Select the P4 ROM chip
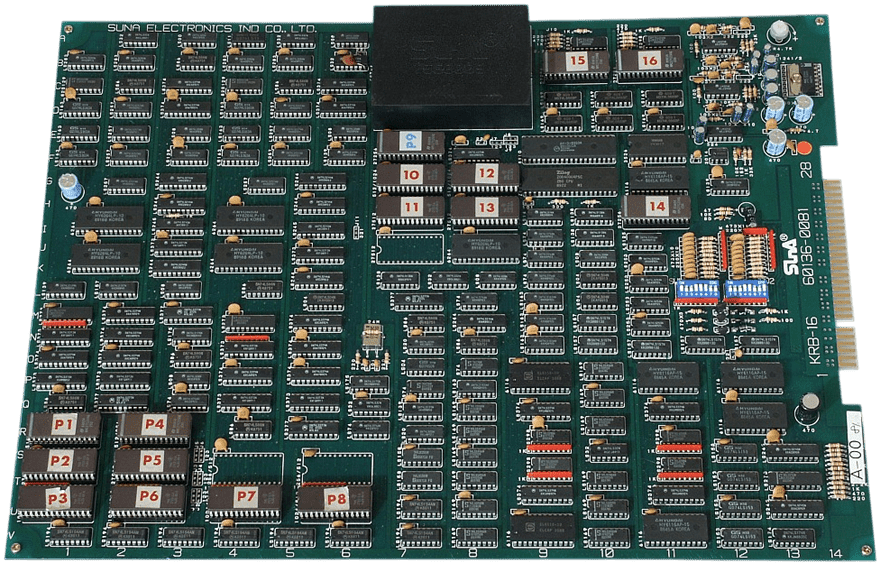This screenshot has width=881, height=563. [153, 425]
